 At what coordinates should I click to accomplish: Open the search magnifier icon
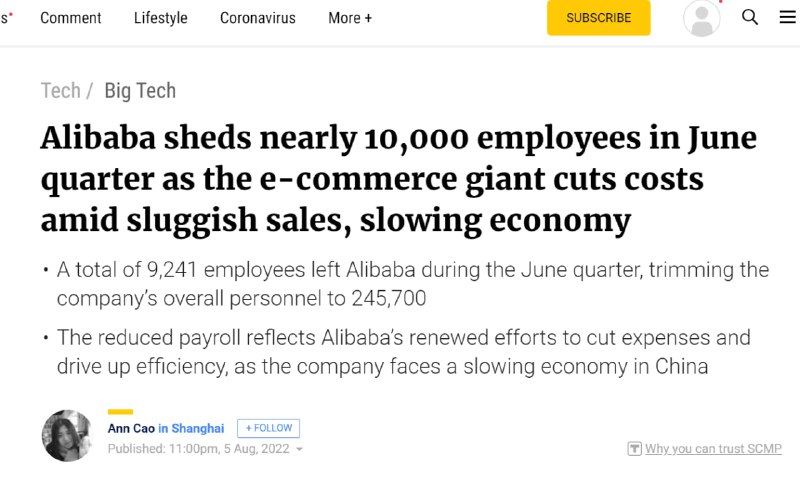click(x=750, y=18)
